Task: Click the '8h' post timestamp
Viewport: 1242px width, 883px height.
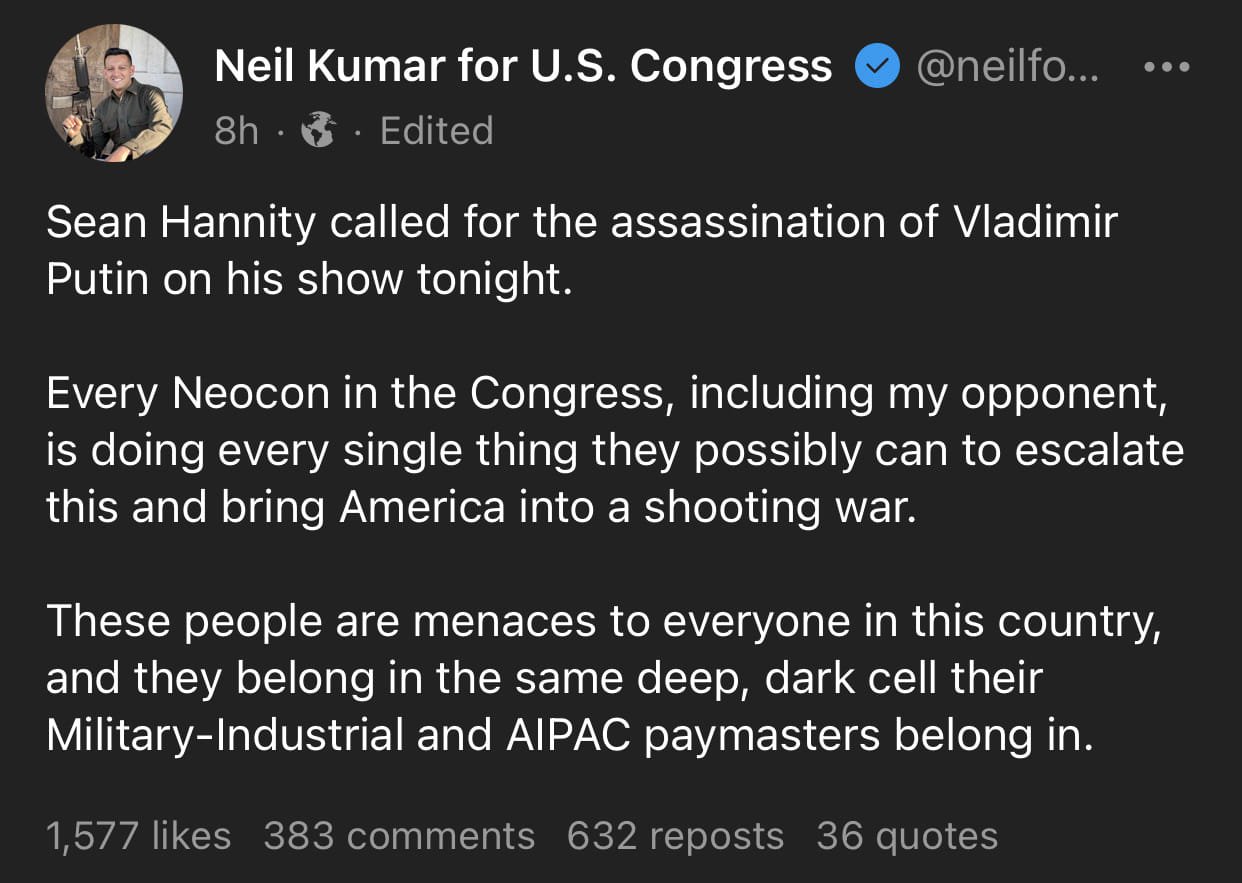Action: click(x=236, y=131)
